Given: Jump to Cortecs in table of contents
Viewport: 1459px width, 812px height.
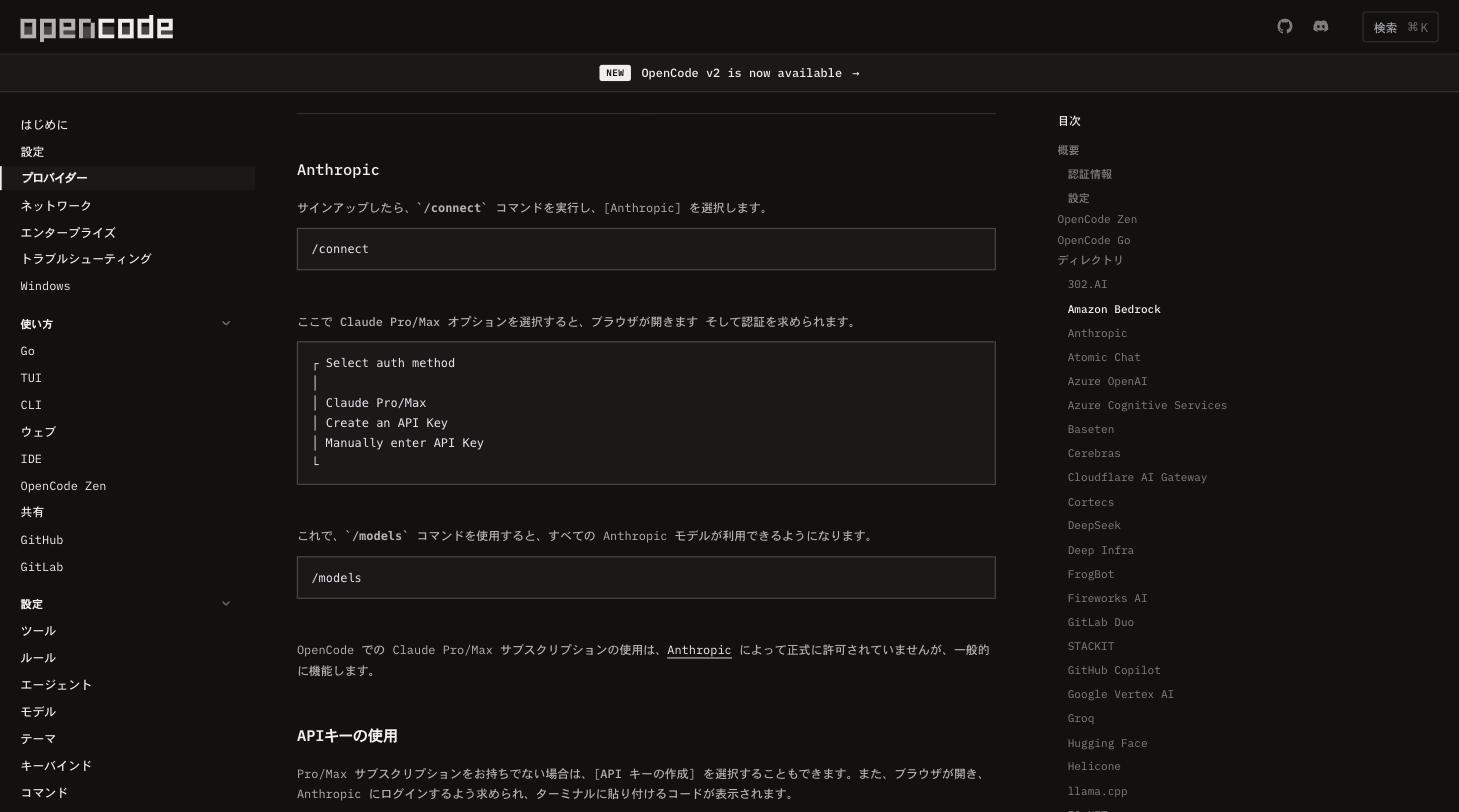Looking at the screenshot, I should 1090,502.
